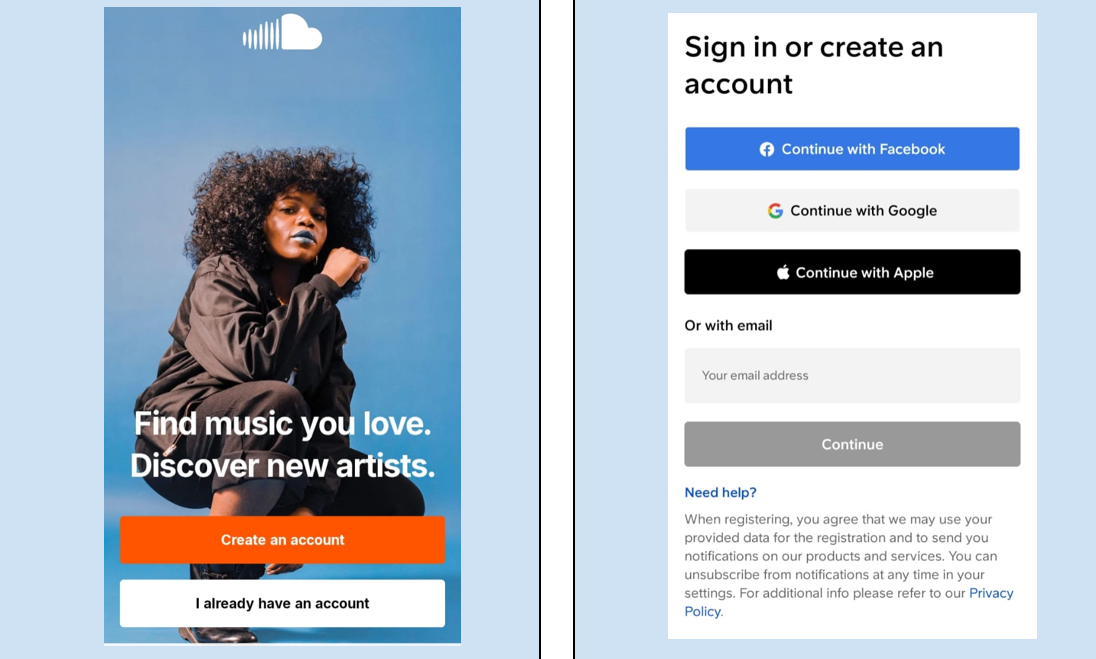Click the vertical divider between screens
Viewport: 1096px width, 659px height.
(x=557, y=329)
